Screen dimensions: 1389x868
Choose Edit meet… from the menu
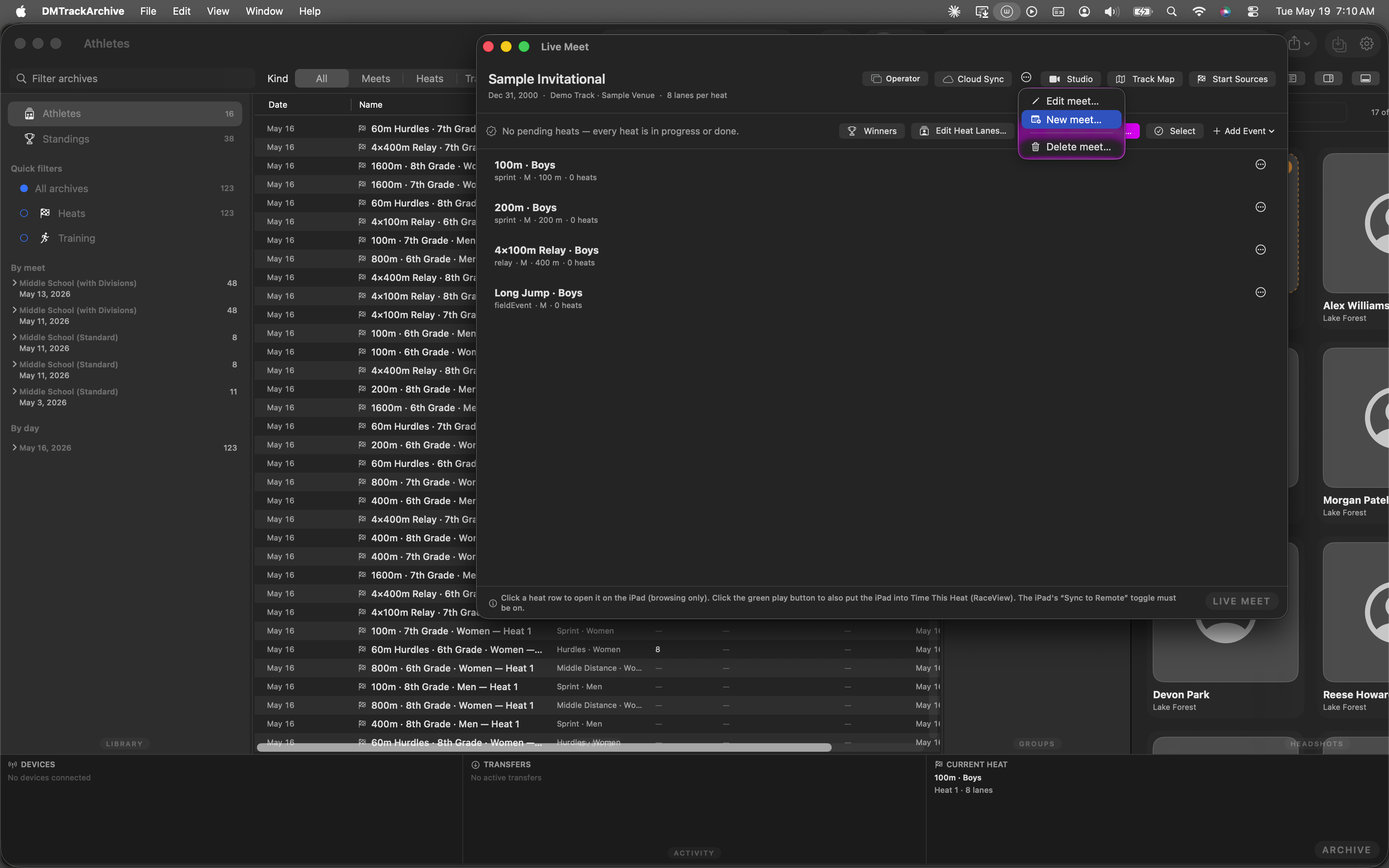pos(1071,101)
